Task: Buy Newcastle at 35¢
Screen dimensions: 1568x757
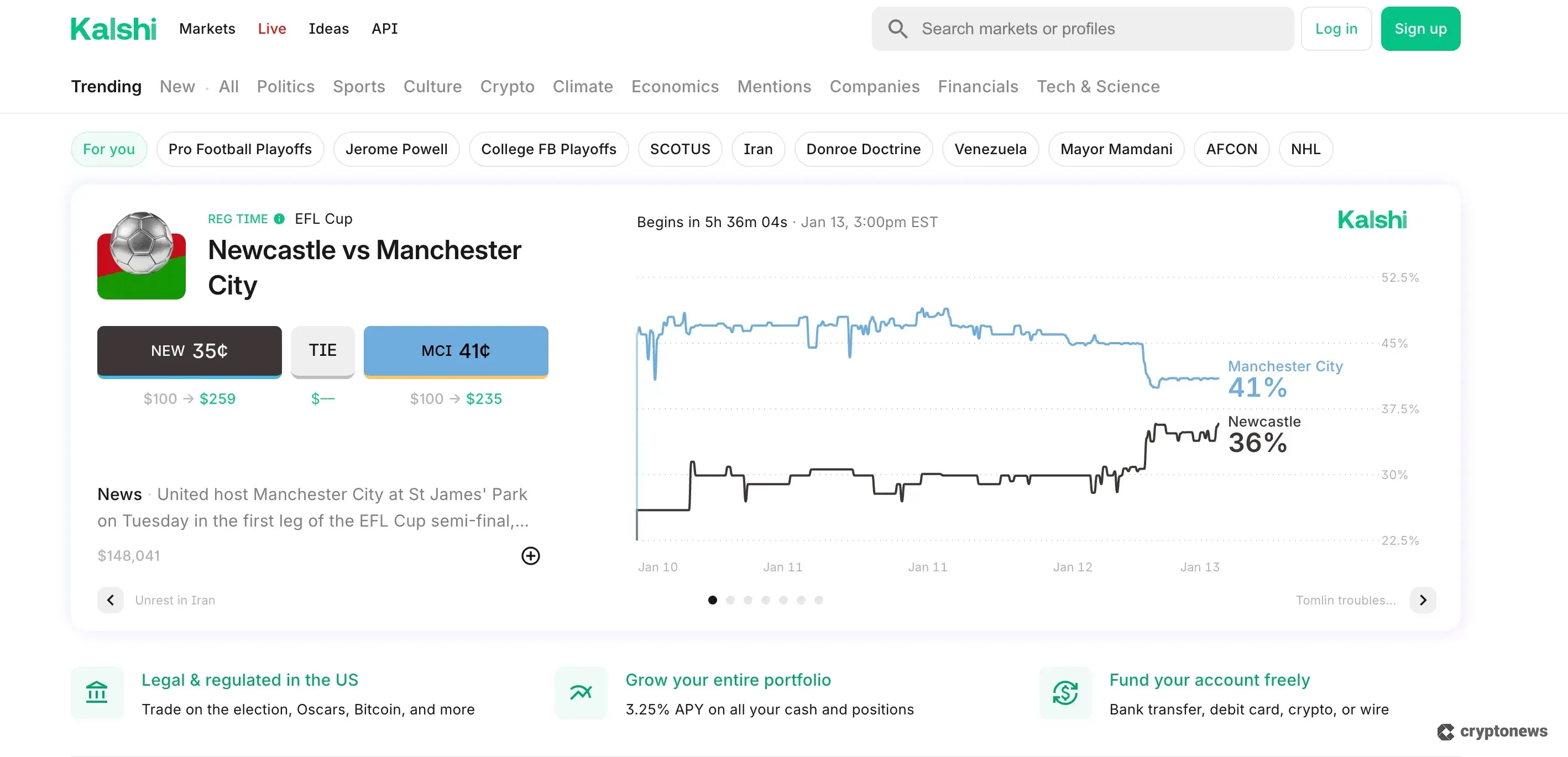Action: [189, 351]
